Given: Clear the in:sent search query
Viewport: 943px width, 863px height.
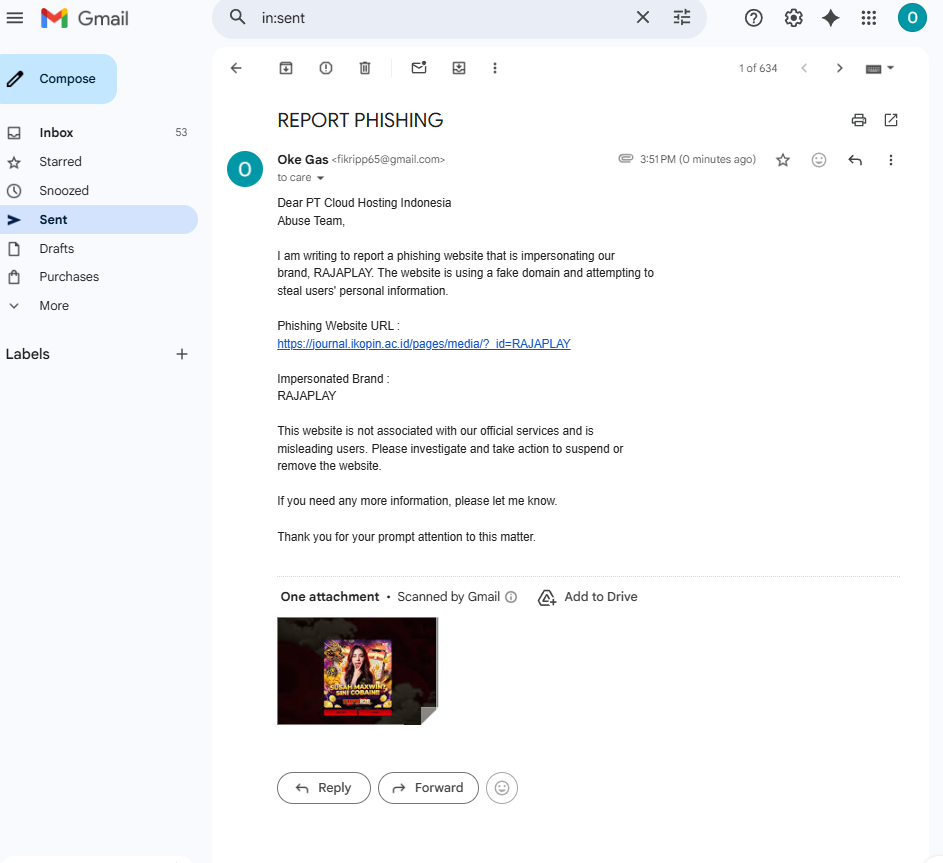Looking at the screenshot, I should [642, 17].
